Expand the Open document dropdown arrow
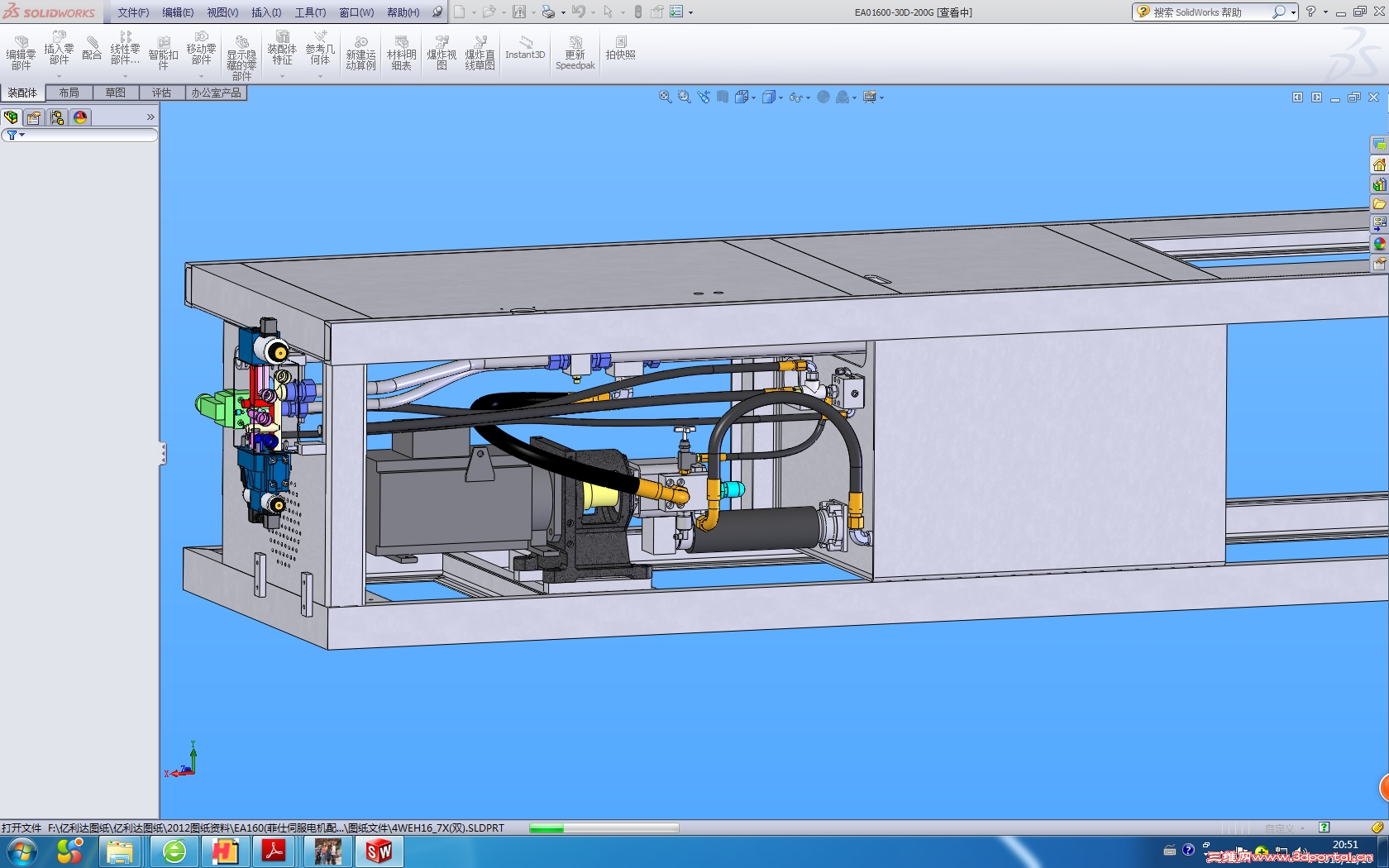 pos(504,12)
